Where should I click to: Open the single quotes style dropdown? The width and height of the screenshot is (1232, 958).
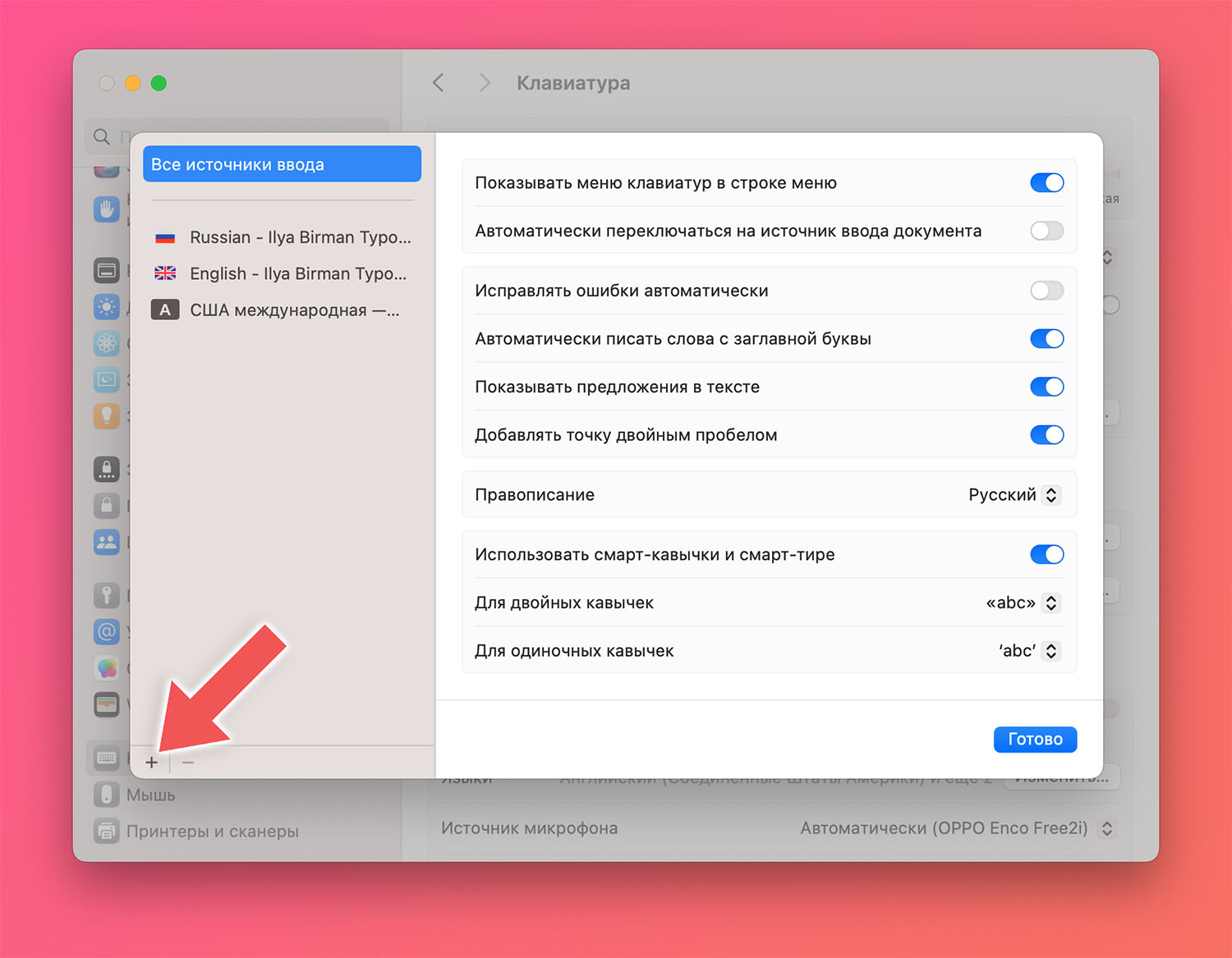[x=1029, y=651]
